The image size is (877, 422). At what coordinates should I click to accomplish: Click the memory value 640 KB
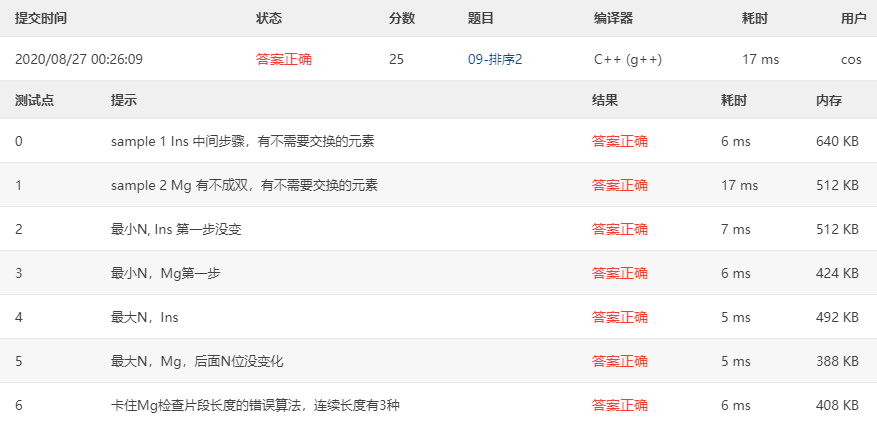pos(837,142)
